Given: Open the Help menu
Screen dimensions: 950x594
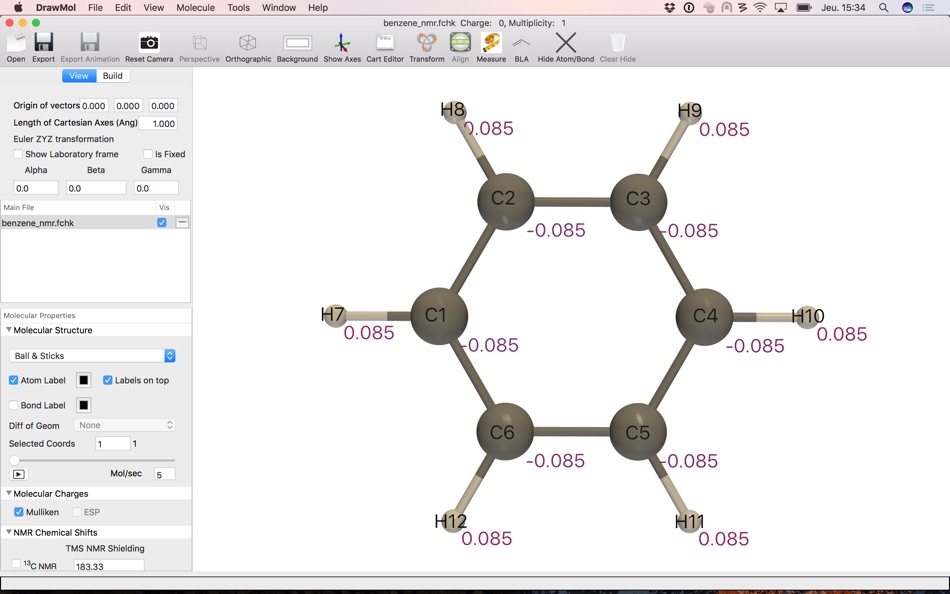Looking at the screenshot, I should click(x=317, y=8).
